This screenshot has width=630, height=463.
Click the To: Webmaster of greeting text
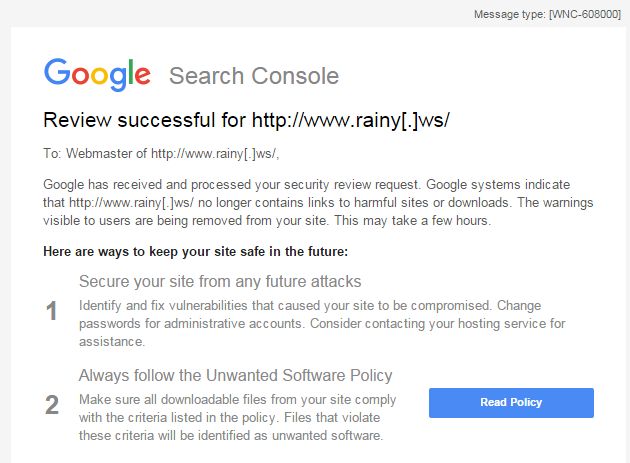pyautogui.click(x=95, y=154)
